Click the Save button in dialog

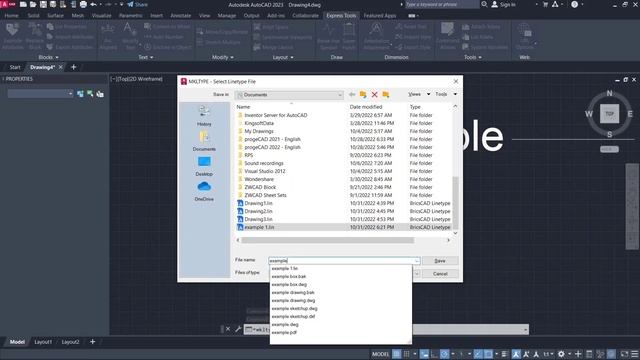point(440,260)
